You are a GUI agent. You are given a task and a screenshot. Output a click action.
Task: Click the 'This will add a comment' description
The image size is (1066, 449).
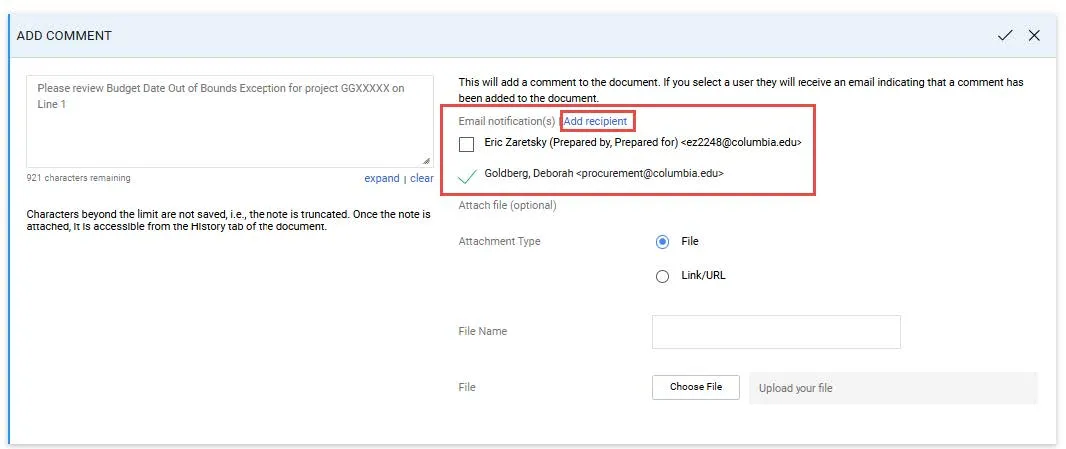741,90
